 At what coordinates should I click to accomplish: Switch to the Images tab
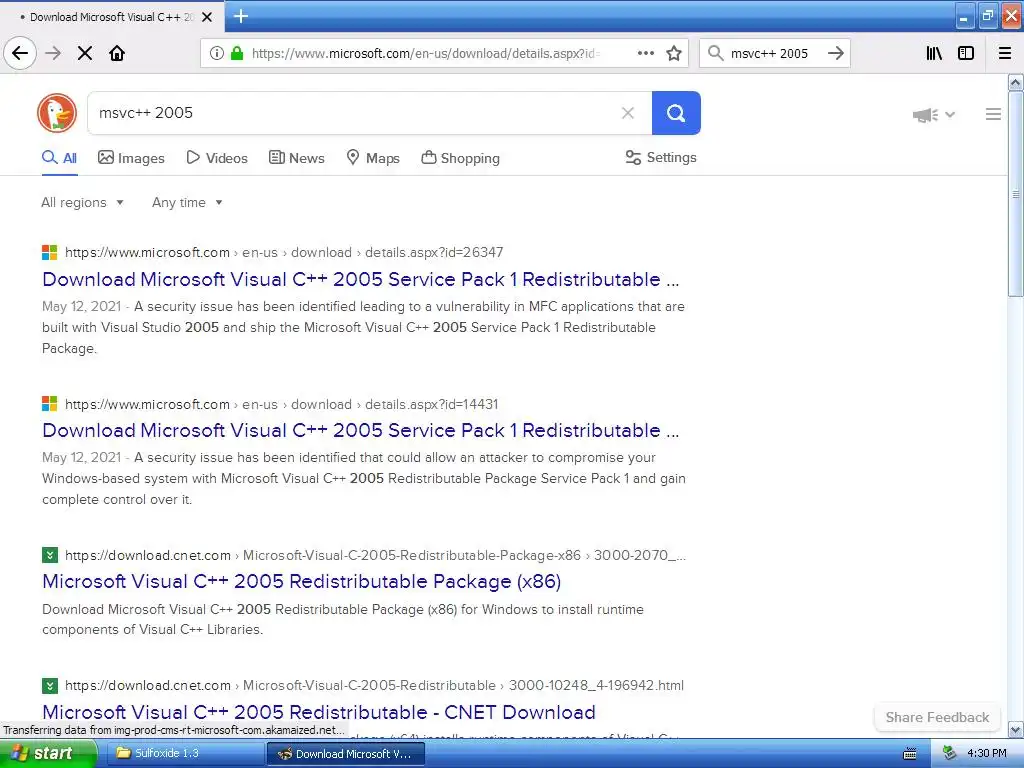[131, 158]
